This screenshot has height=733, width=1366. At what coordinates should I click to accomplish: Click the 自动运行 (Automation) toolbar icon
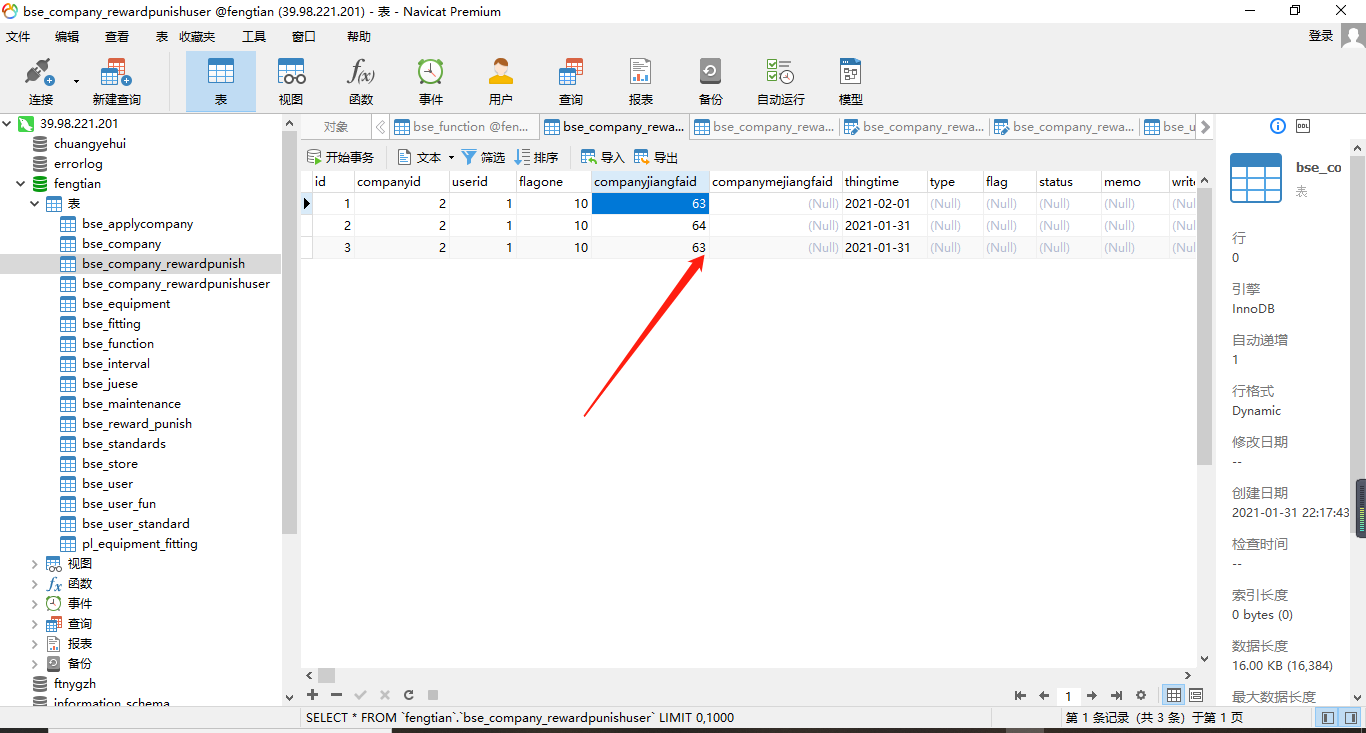click(x=780, y=81)
